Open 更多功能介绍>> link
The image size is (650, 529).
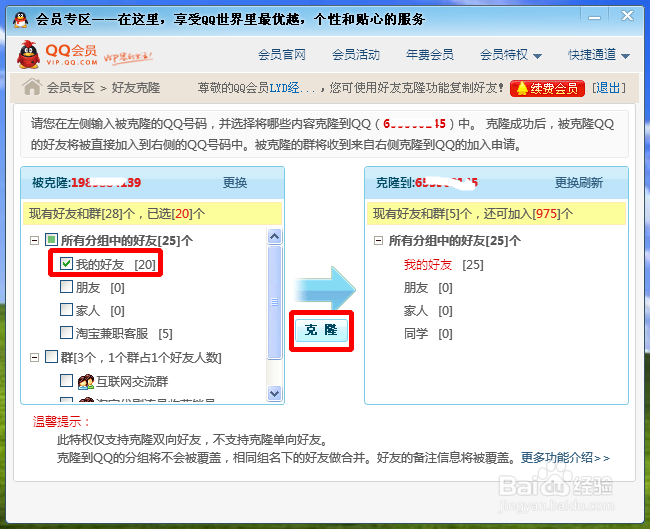(565, 458)
